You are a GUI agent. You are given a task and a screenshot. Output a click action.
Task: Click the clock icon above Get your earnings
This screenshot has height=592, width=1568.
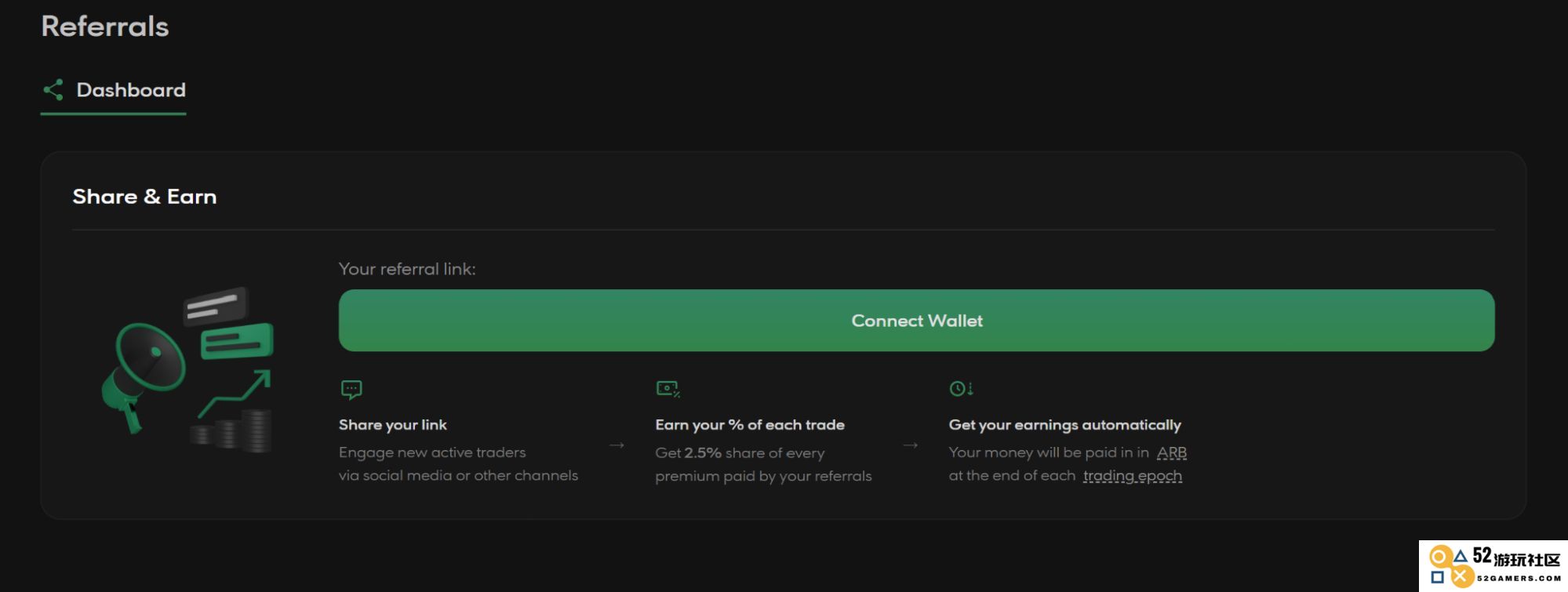click(961, 389)
